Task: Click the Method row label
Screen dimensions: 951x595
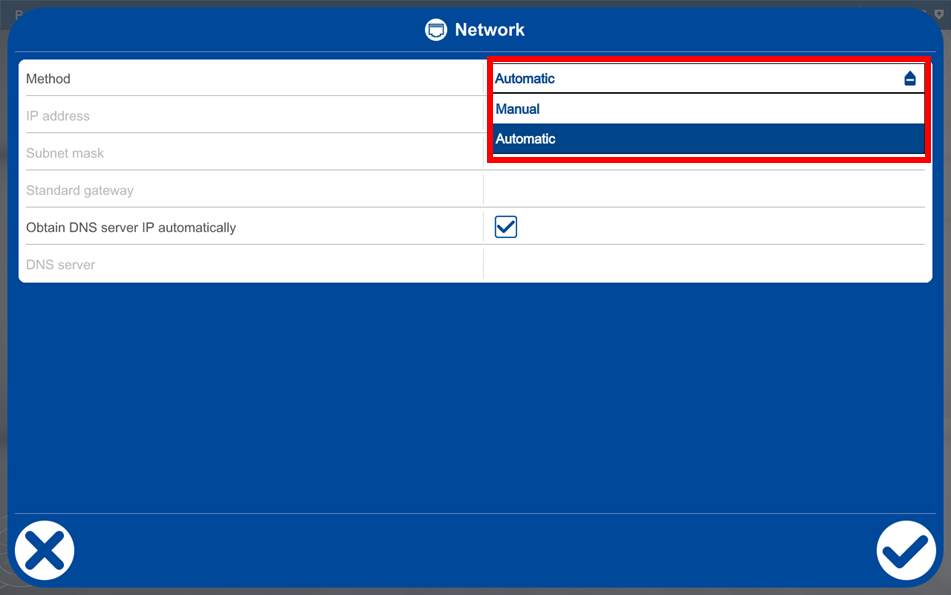Action: point(48,79)
